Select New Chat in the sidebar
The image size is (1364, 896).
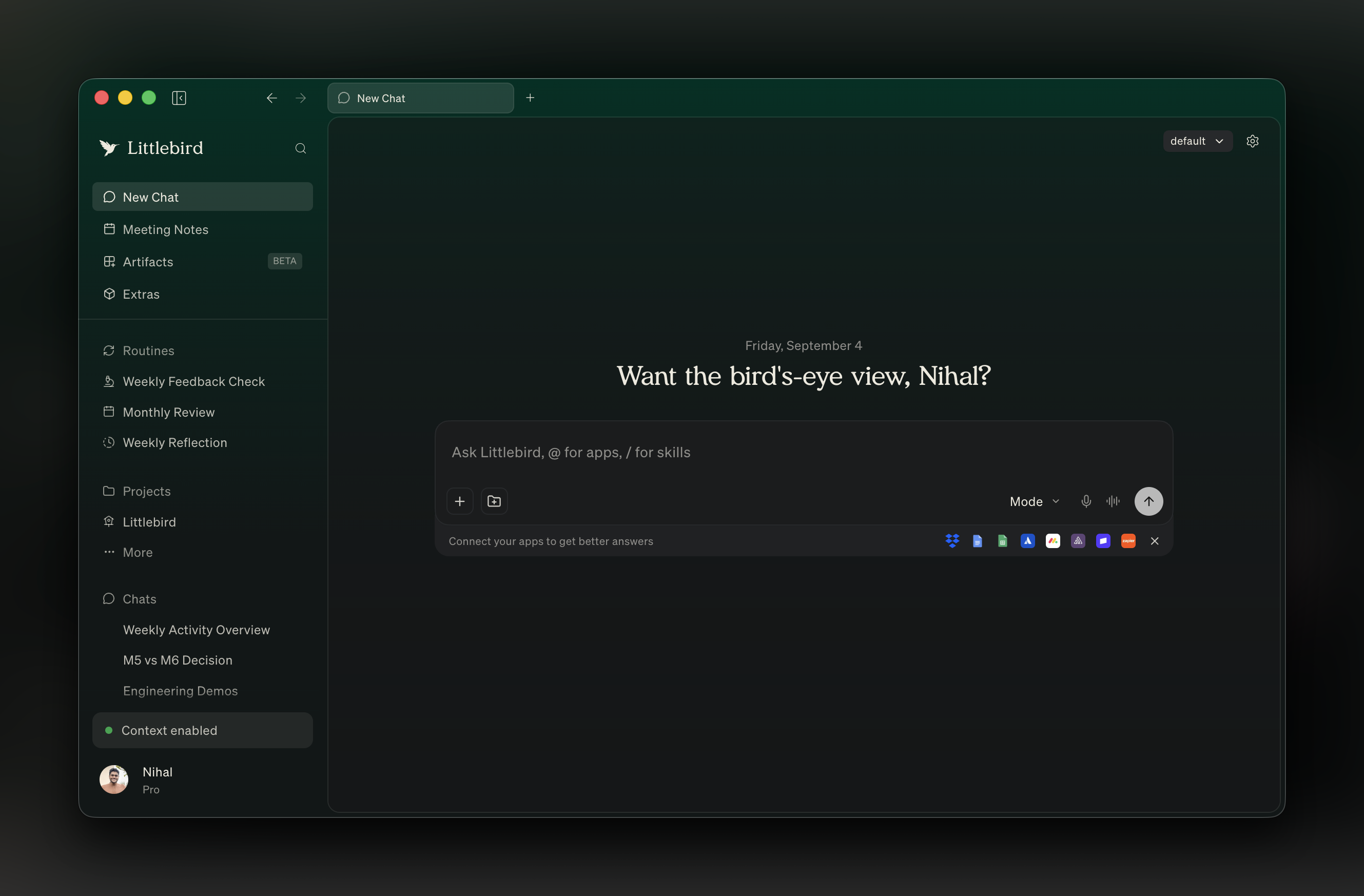tap(202, 197)
